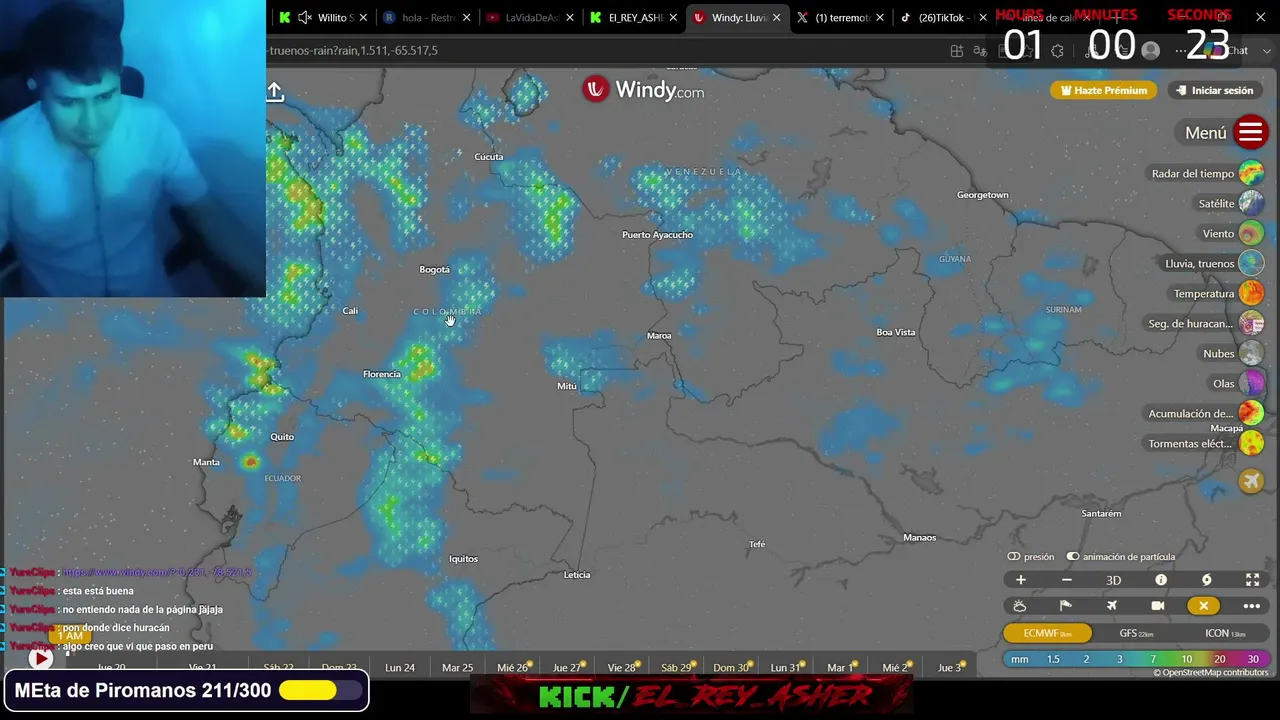Click the mm rain color legend scale
This screenshot has height=720, width=1280.
coord(1136,659)
